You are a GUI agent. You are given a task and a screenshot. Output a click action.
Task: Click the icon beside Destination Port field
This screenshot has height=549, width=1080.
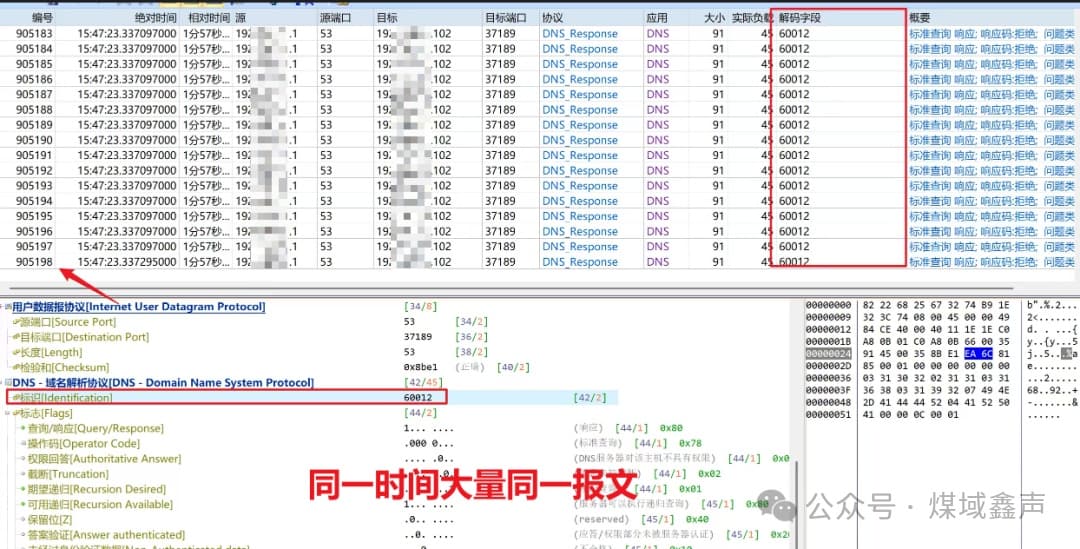[x=15, y=337]
